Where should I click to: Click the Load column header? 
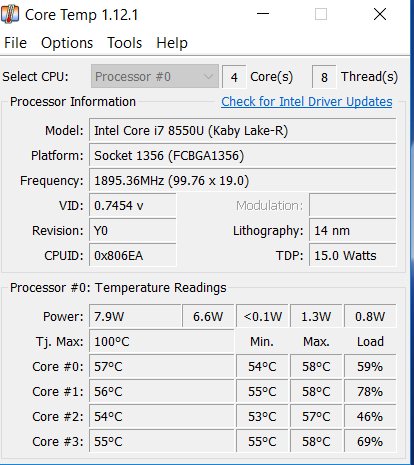click(370, 341)
